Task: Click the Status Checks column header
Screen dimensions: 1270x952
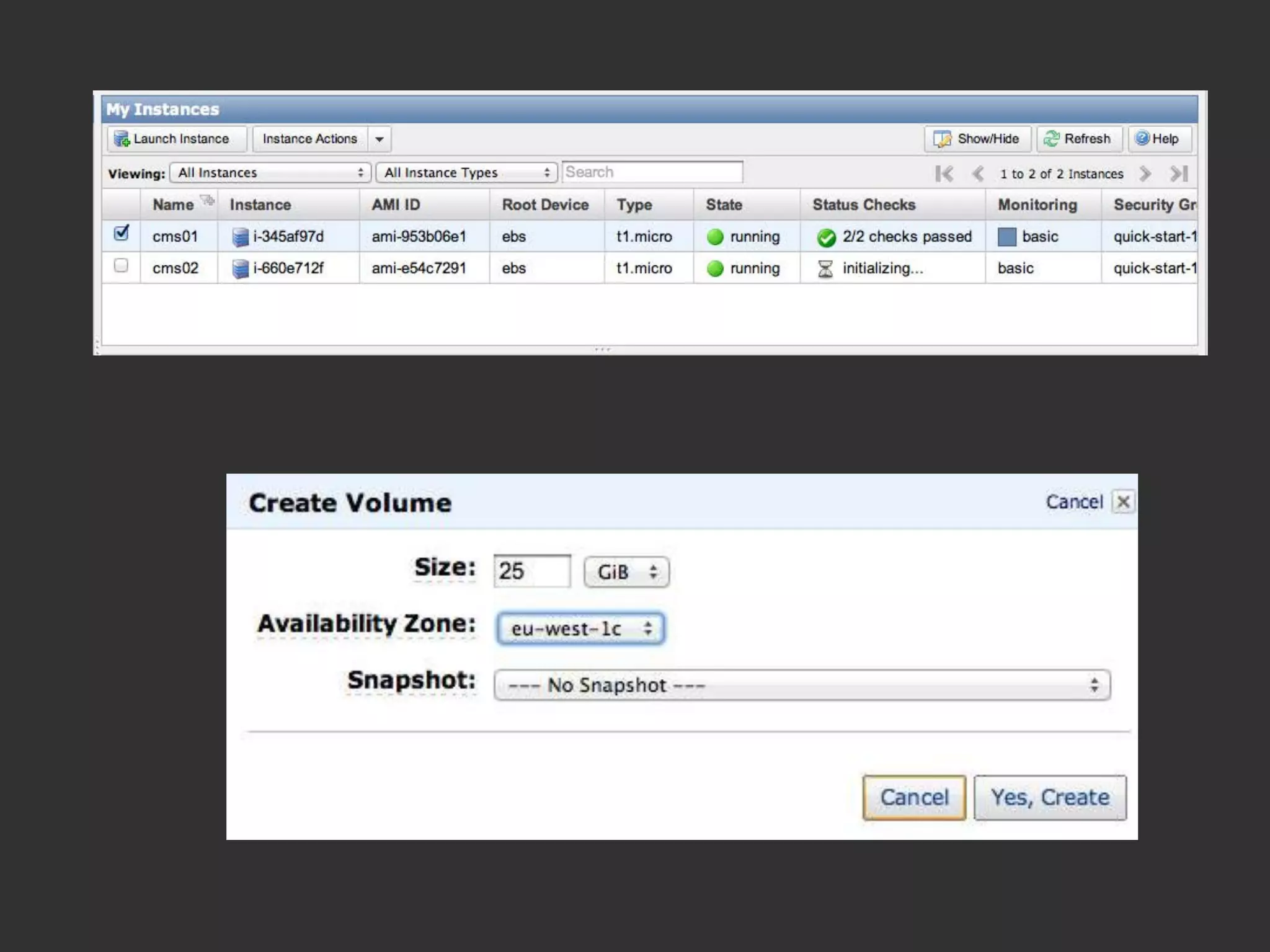Action: pos(863,205)
